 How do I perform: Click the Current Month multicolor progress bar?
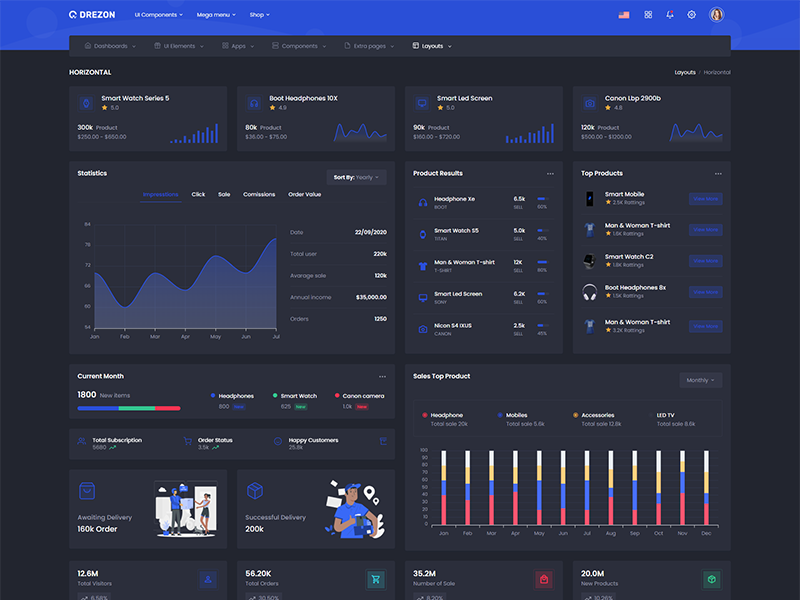point(128,408)
